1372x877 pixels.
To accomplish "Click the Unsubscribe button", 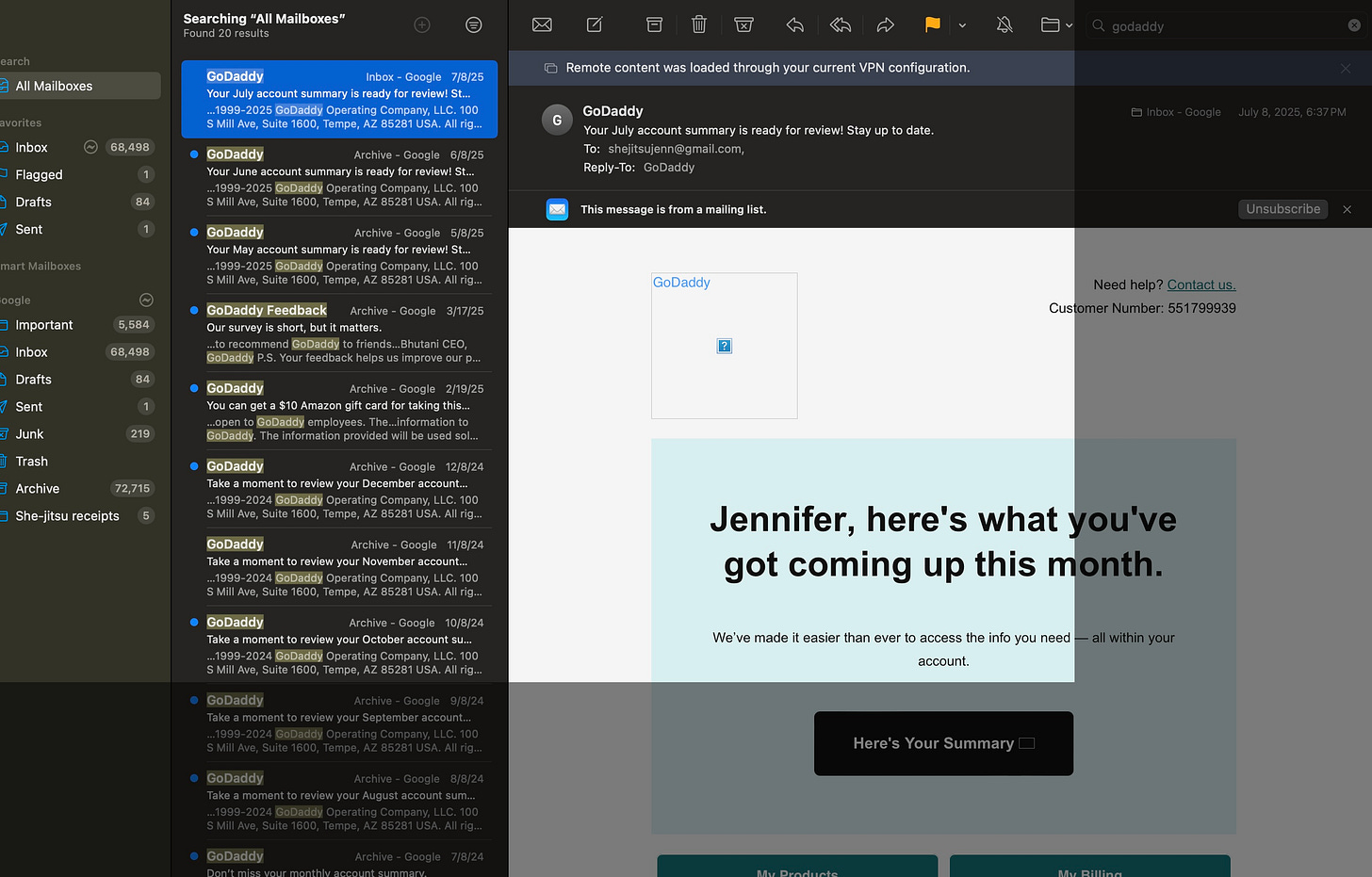I will 1282,209.
